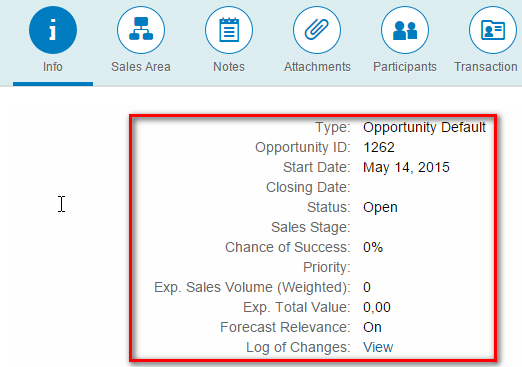Viewport: 522px width, 367px height.
Task: Click the Forecast Relevance On value
Action: coord(372,327)
